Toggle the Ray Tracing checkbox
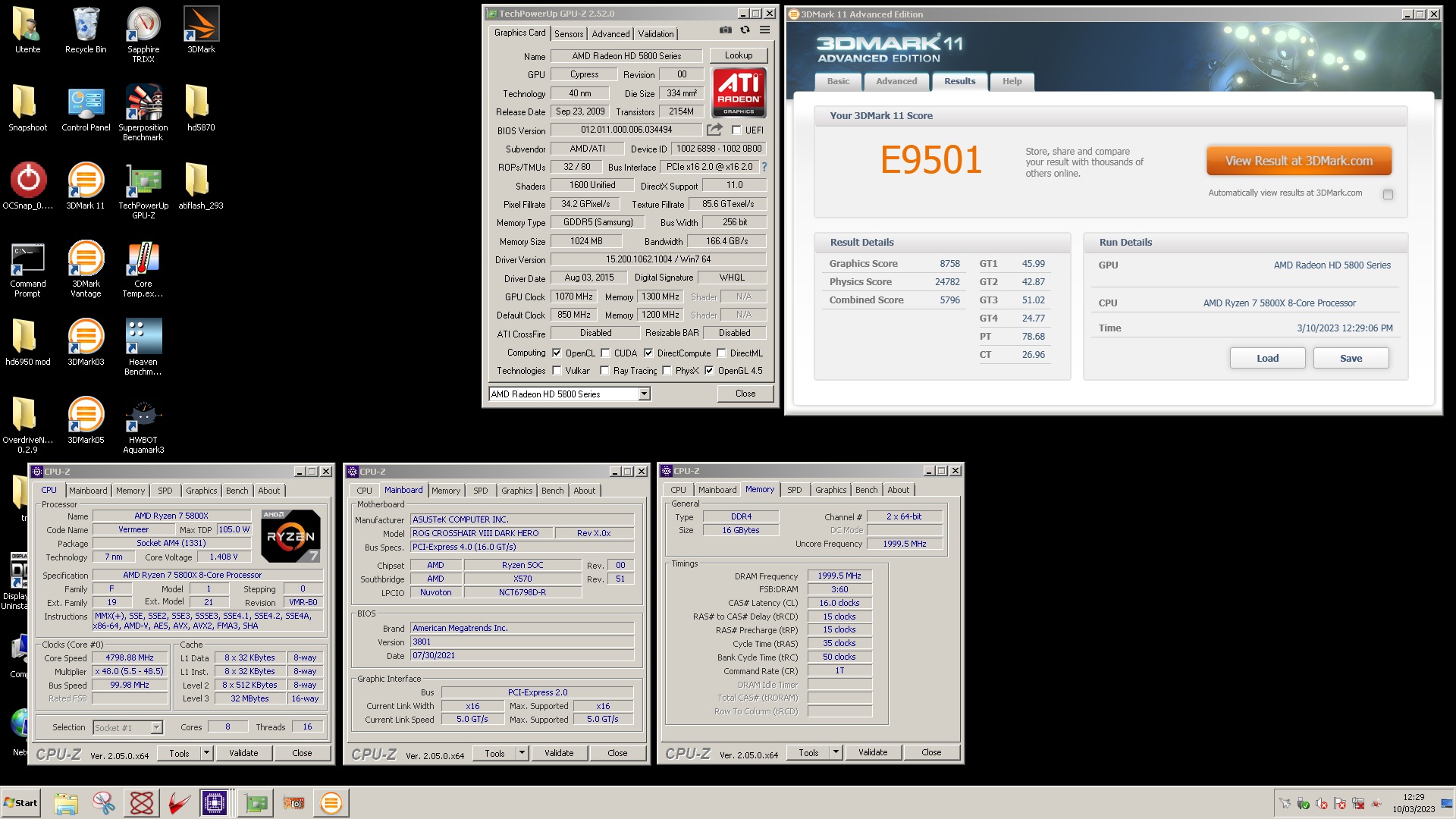The height and width of the screenshot is (819, 1456). click(x=604, y=371)
